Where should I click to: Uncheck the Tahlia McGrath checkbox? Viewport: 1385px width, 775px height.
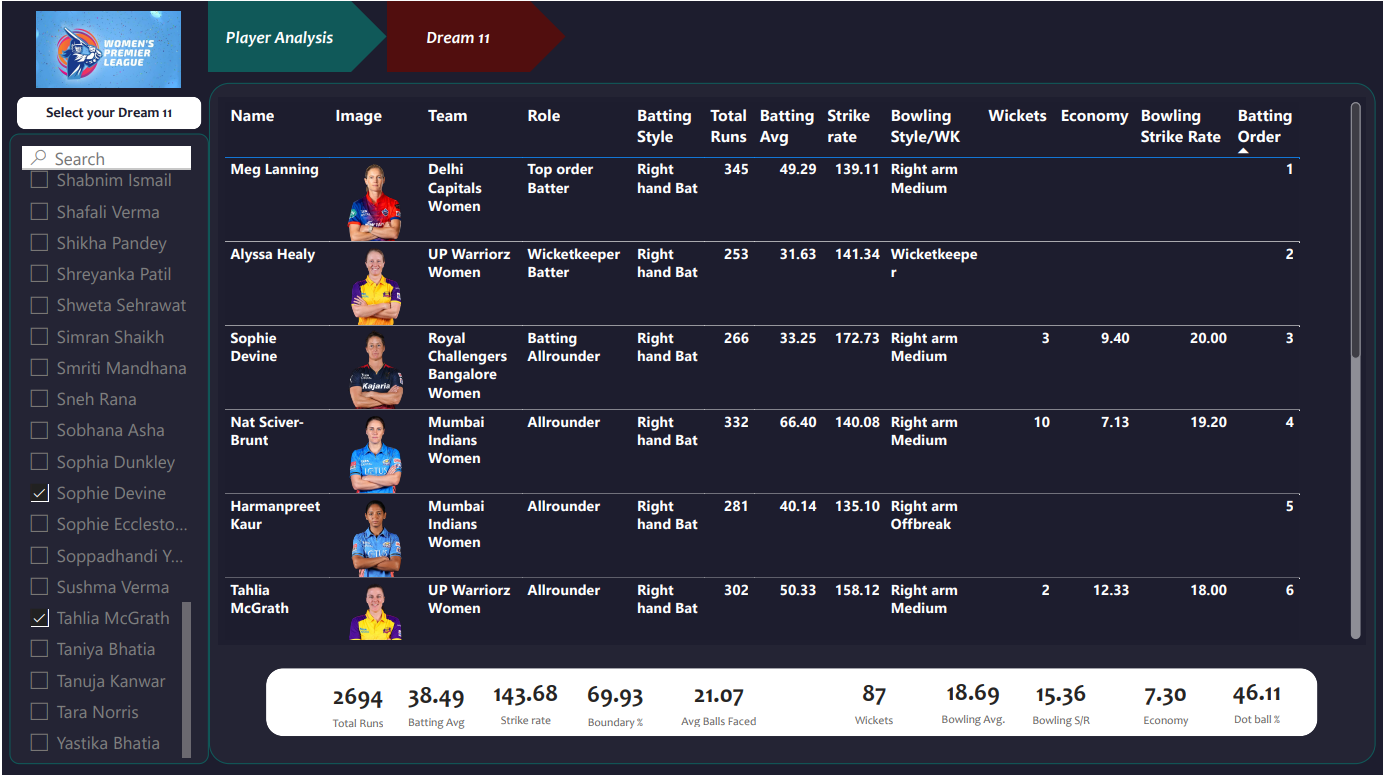(x=39, y=618)
